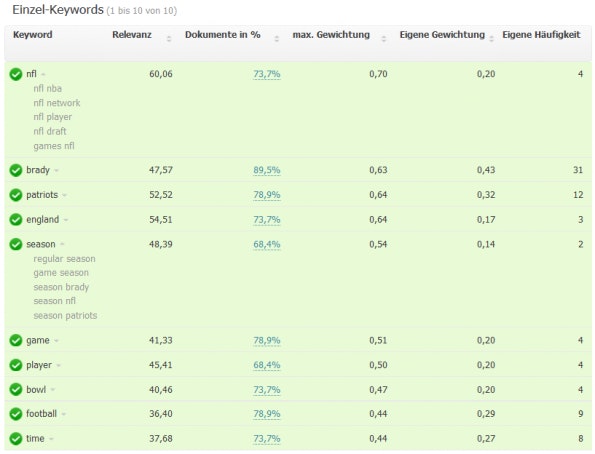Click relevance value 60,06

point(161,74)
